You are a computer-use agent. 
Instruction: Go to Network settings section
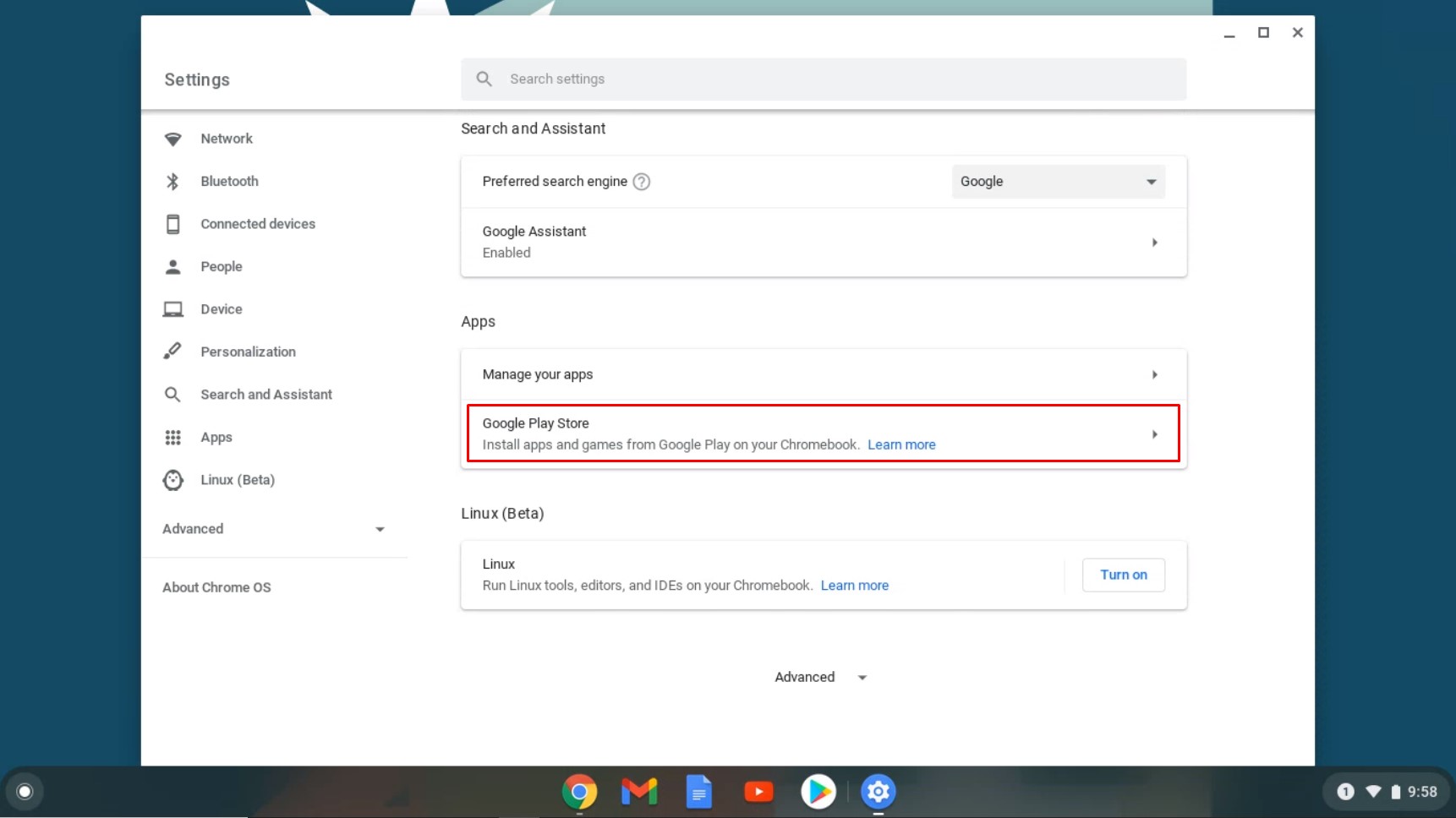coord(227,139)
